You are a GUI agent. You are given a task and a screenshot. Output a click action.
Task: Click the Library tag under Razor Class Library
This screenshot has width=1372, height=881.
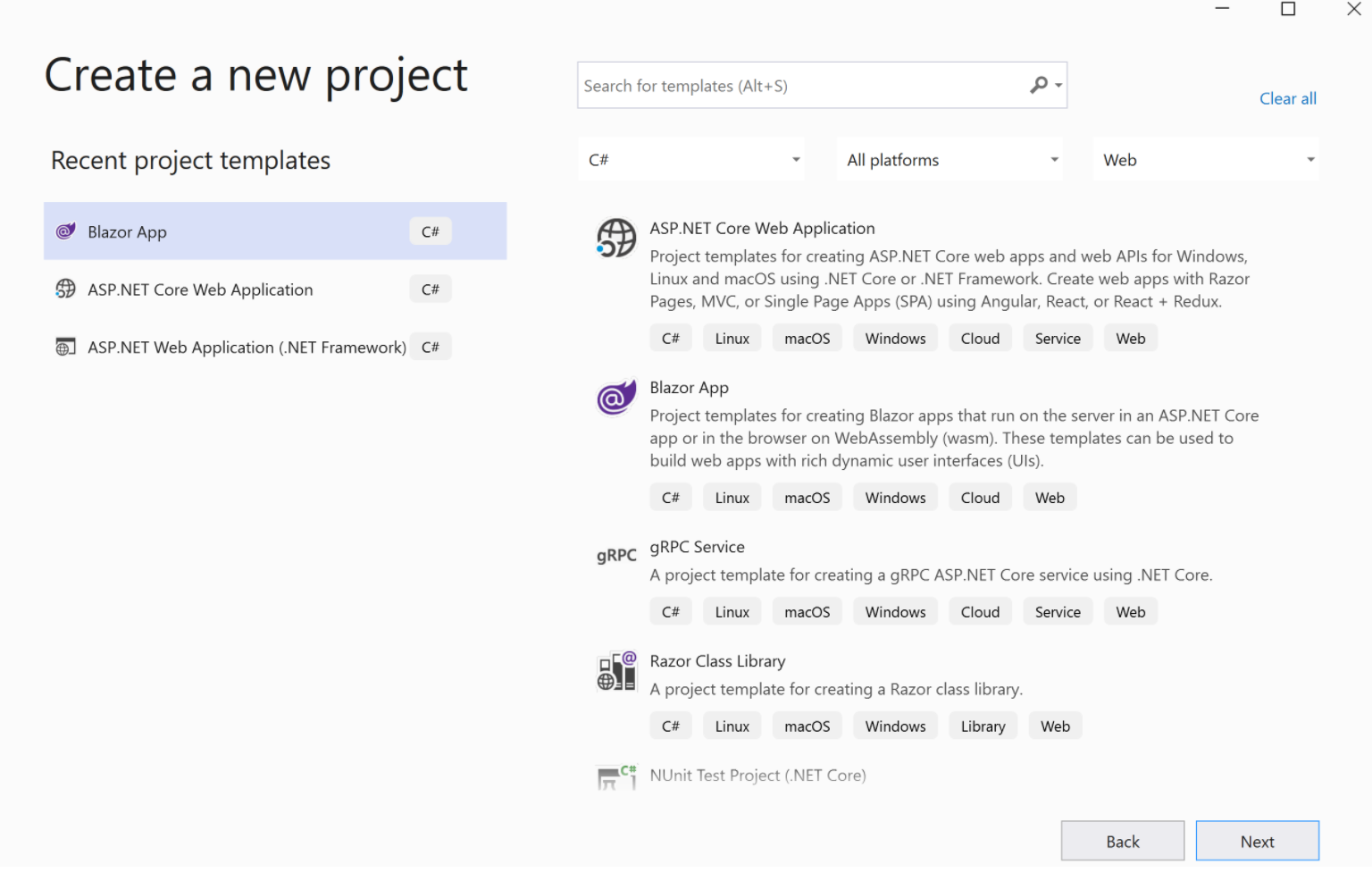(983, 726)
